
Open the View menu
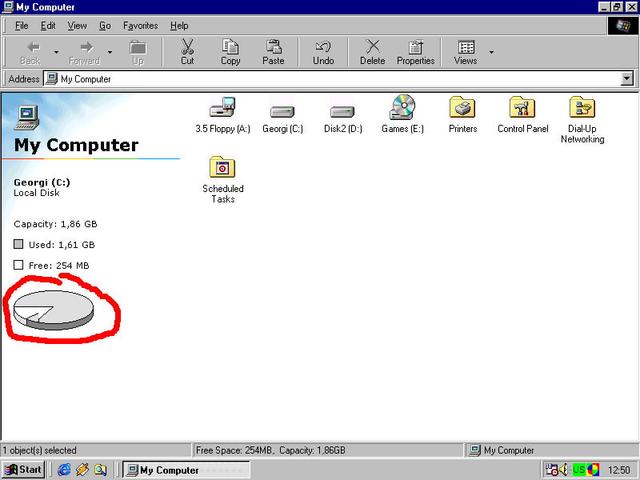point(77,26)
